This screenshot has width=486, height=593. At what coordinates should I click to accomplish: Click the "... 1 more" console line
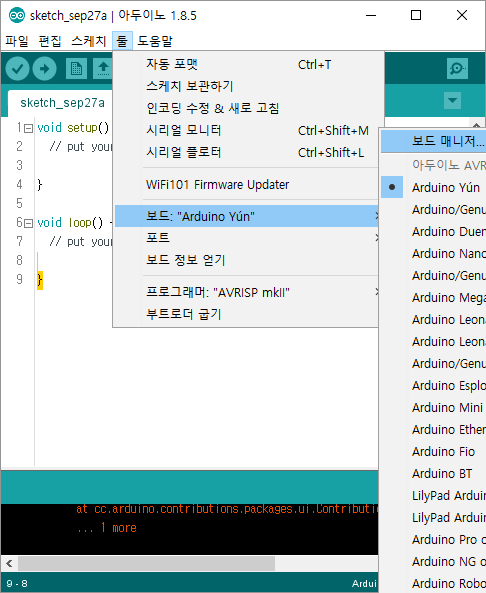click(107, 528)
